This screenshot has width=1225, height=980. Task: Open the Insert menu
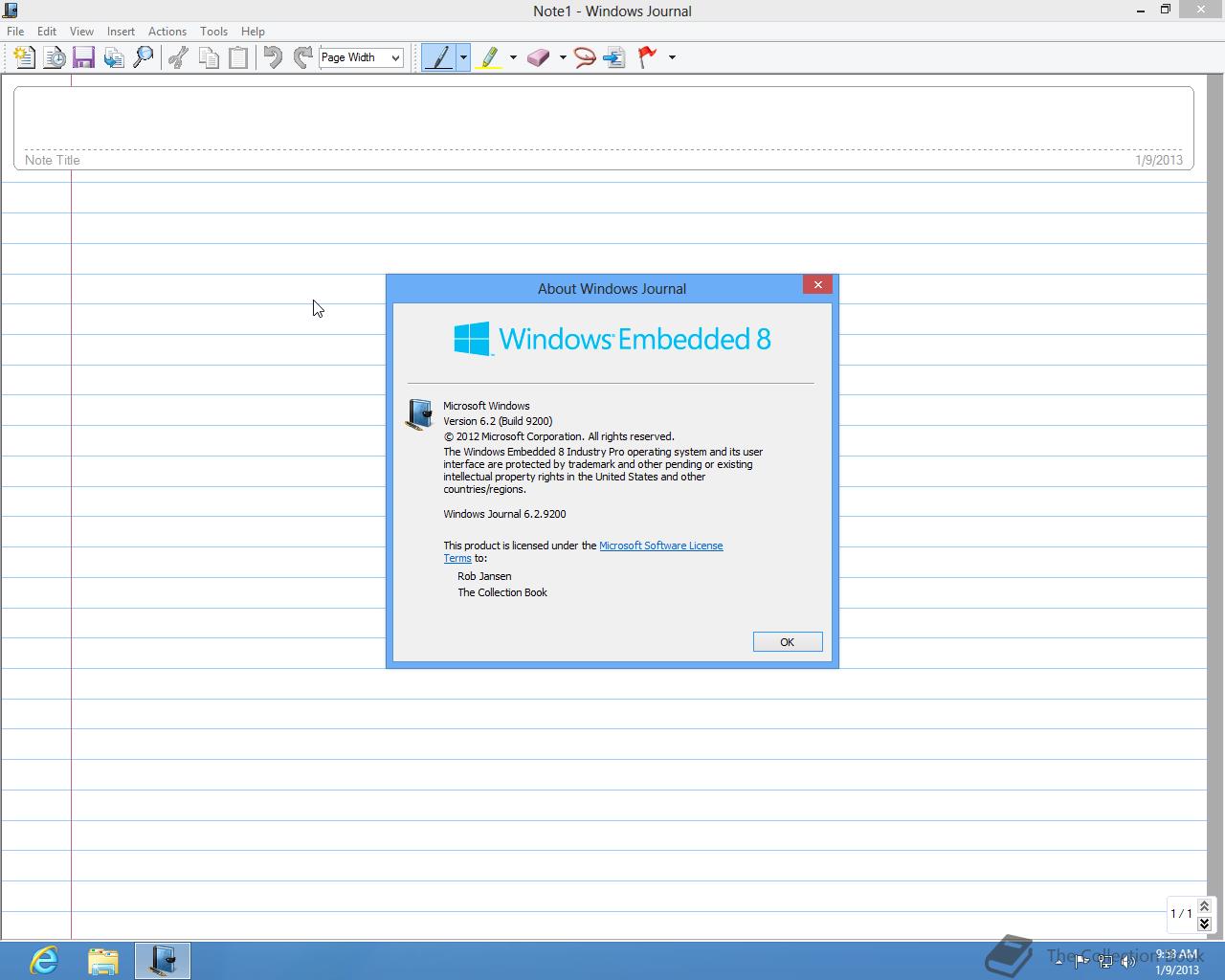[x=121, y=32]
